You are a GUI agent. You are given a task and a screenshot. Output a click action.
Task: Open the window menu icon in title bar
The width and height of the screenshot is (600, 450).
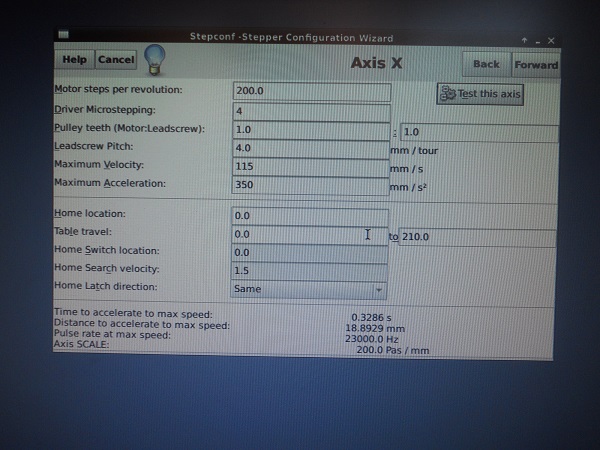click(63, 34)
